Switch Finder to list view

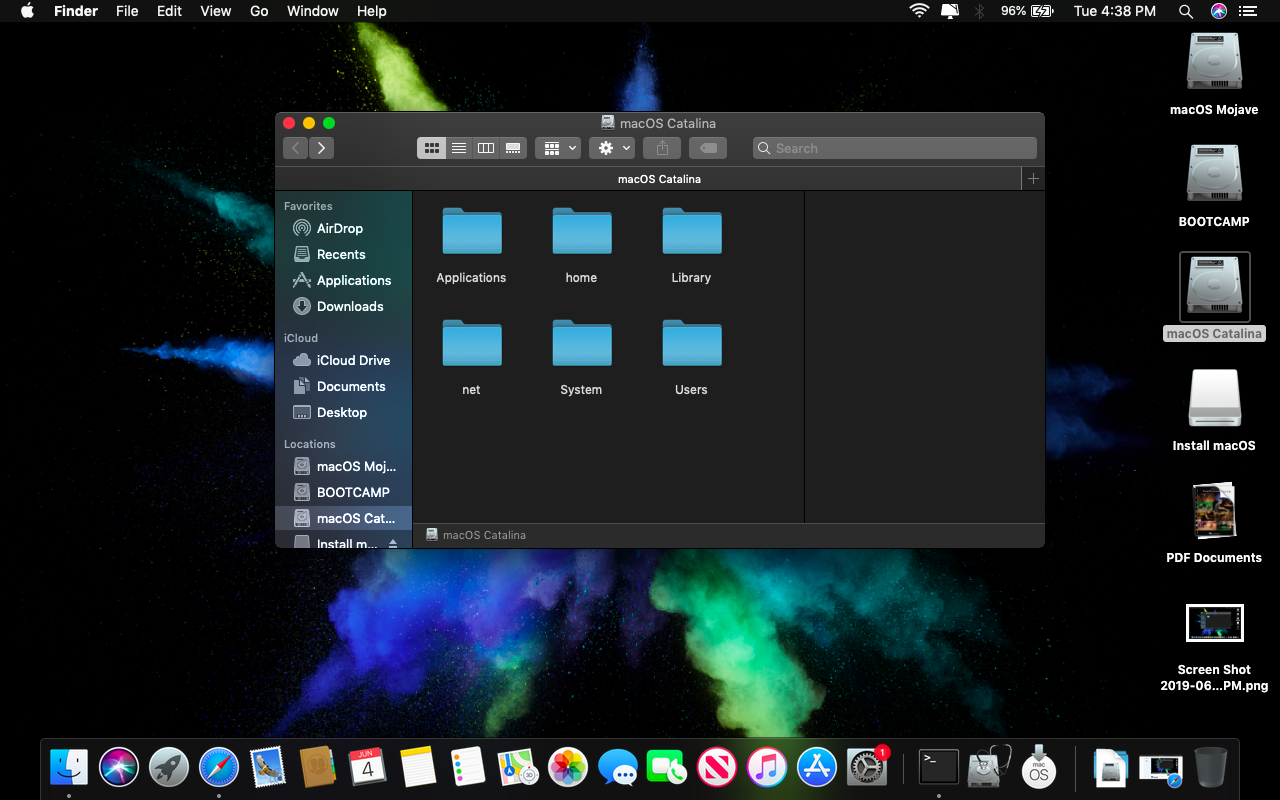(x=458, y=148)
